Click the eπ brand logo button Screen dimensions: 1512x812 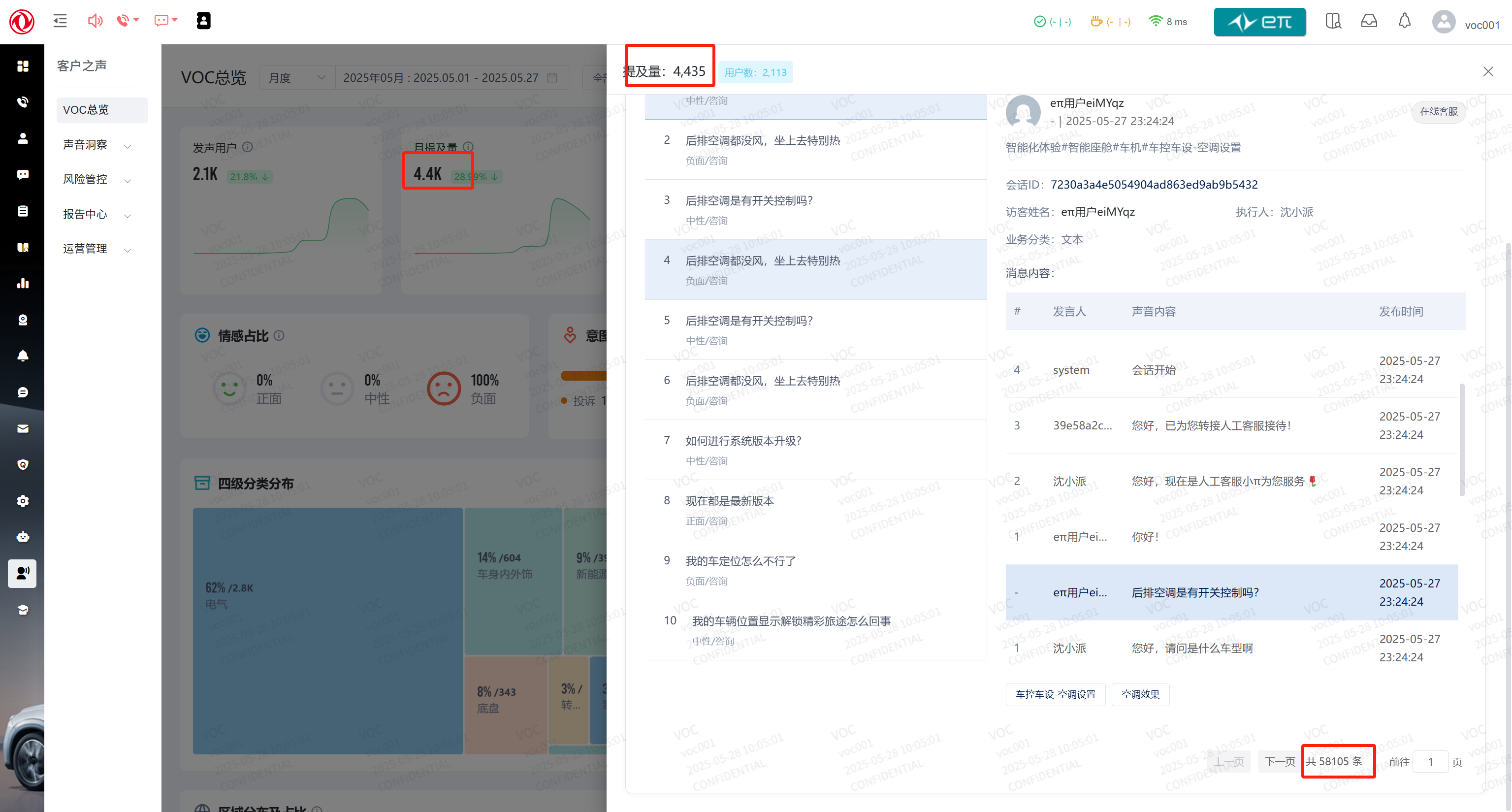(1259, 22)
